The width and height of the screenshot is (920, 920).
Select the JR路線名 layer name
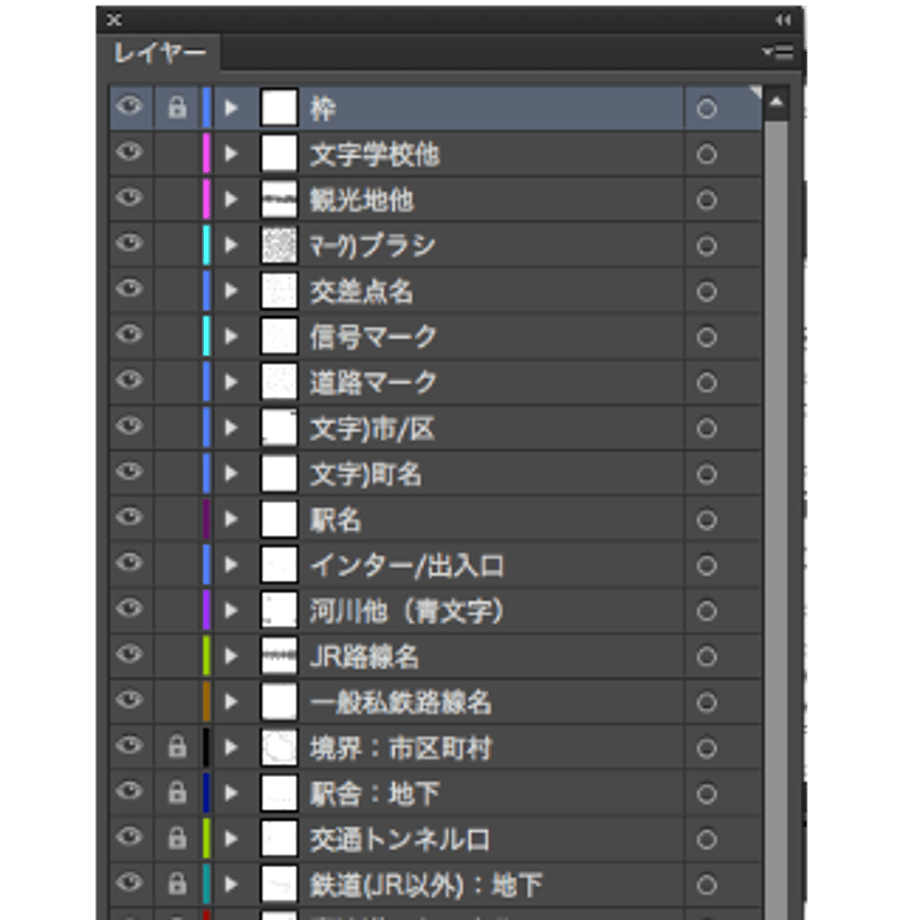tap(364, 657)
